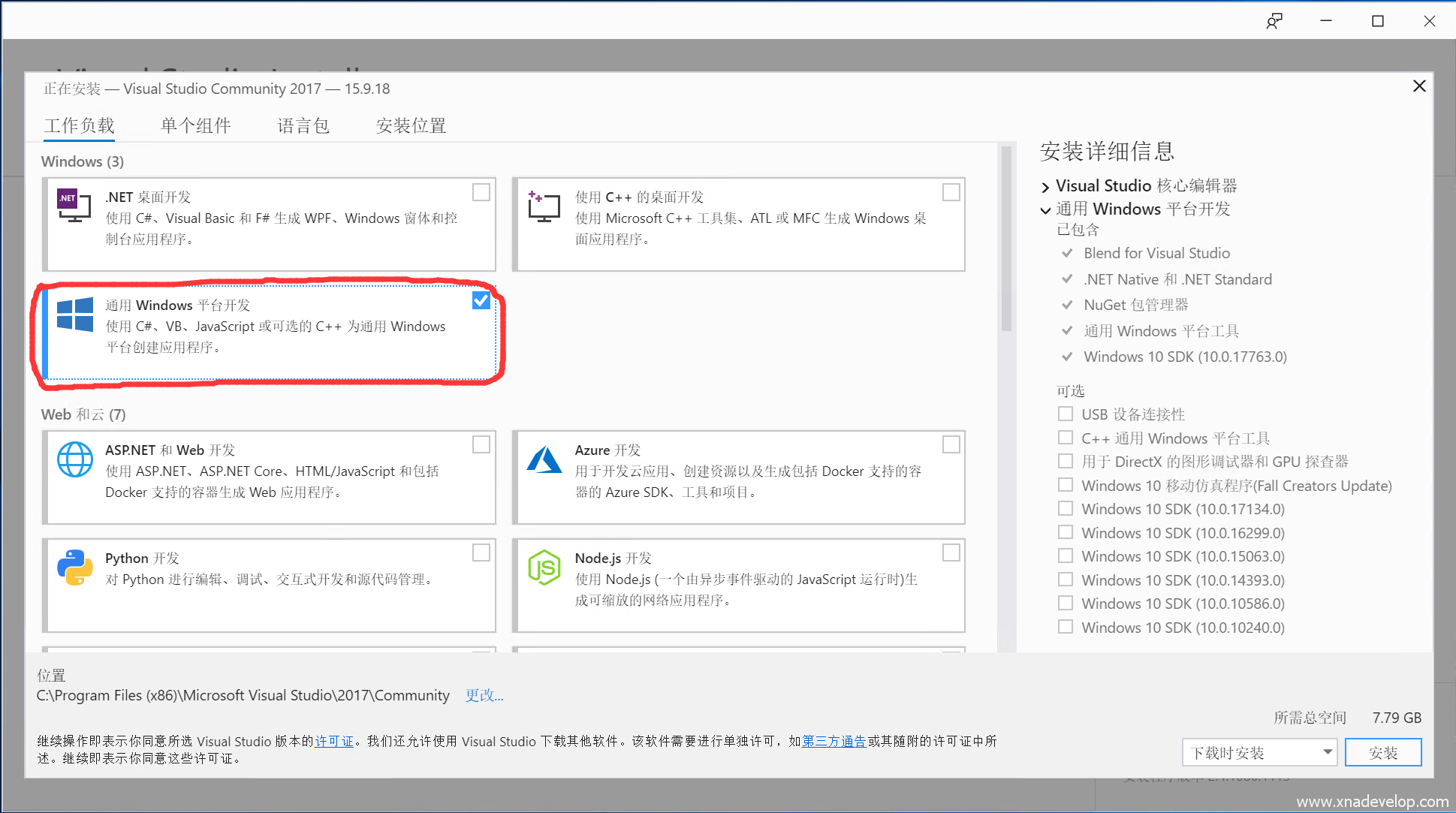Click the .NET desktop development icon
This screenshot has width=1456, height=813.
pos(74,205)
